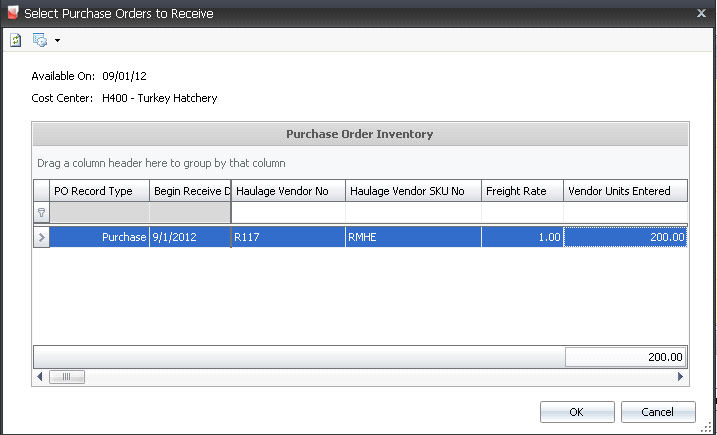Close the Select Purchase Orders dialog
The image size is (717, 435).
point(701,13)
